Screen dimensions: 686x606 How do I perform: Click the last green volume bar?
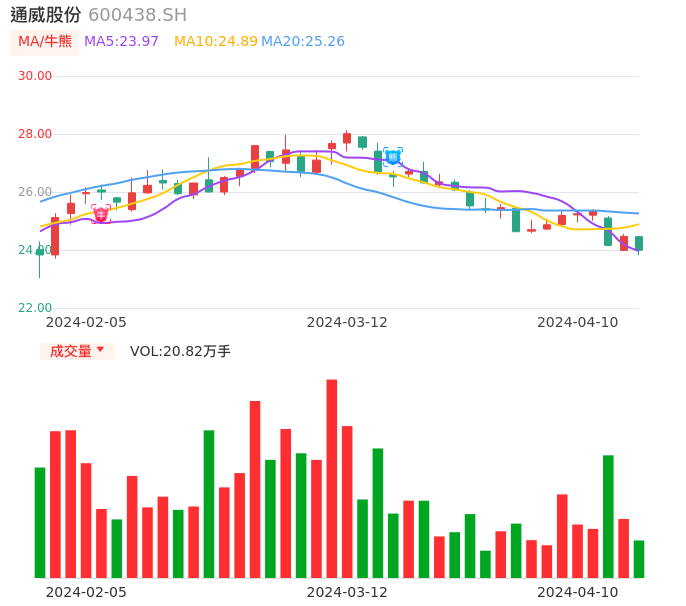point(639,559)
